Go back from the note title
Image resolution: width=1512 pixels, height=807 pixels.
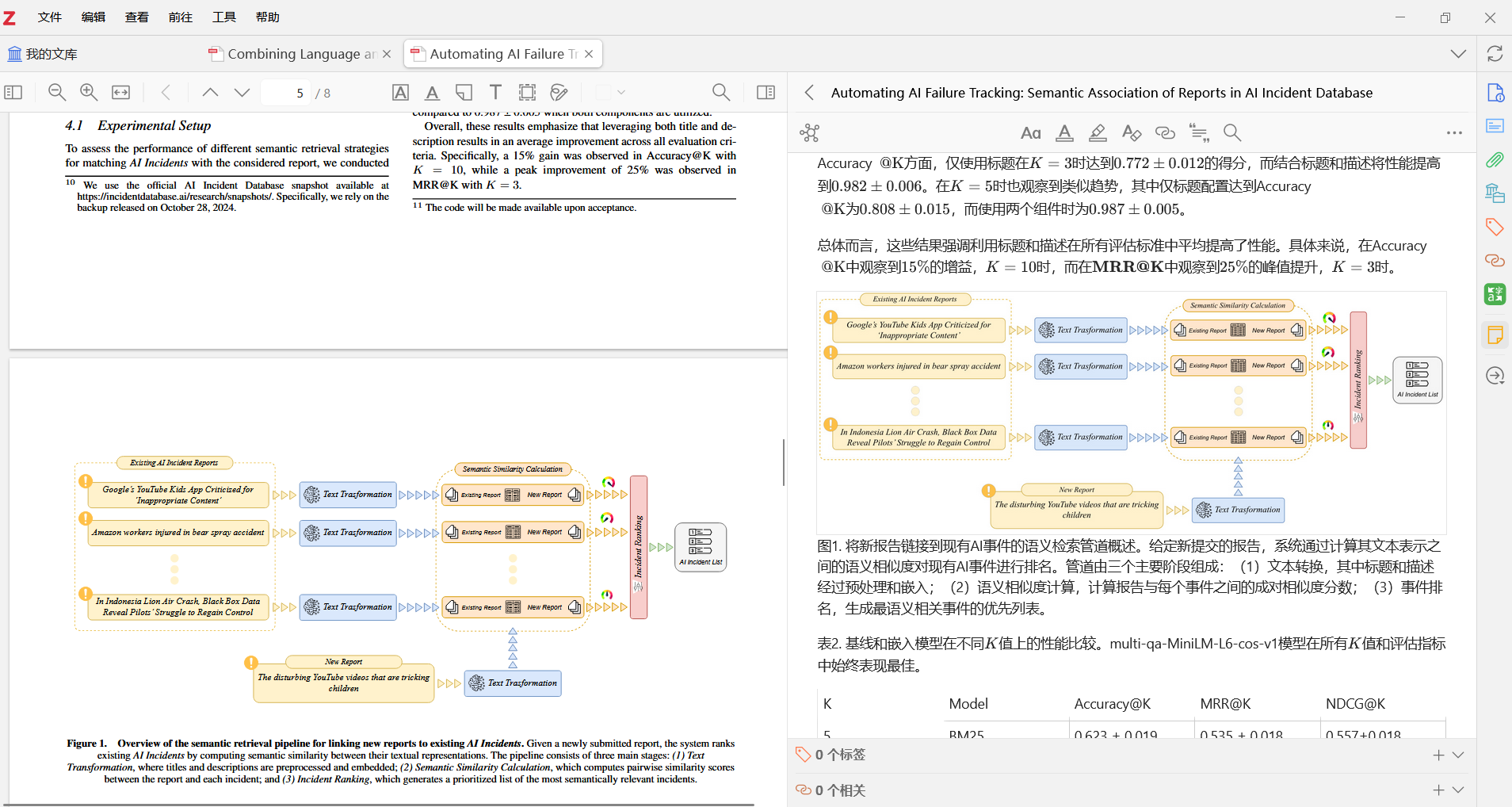point(809,93)
